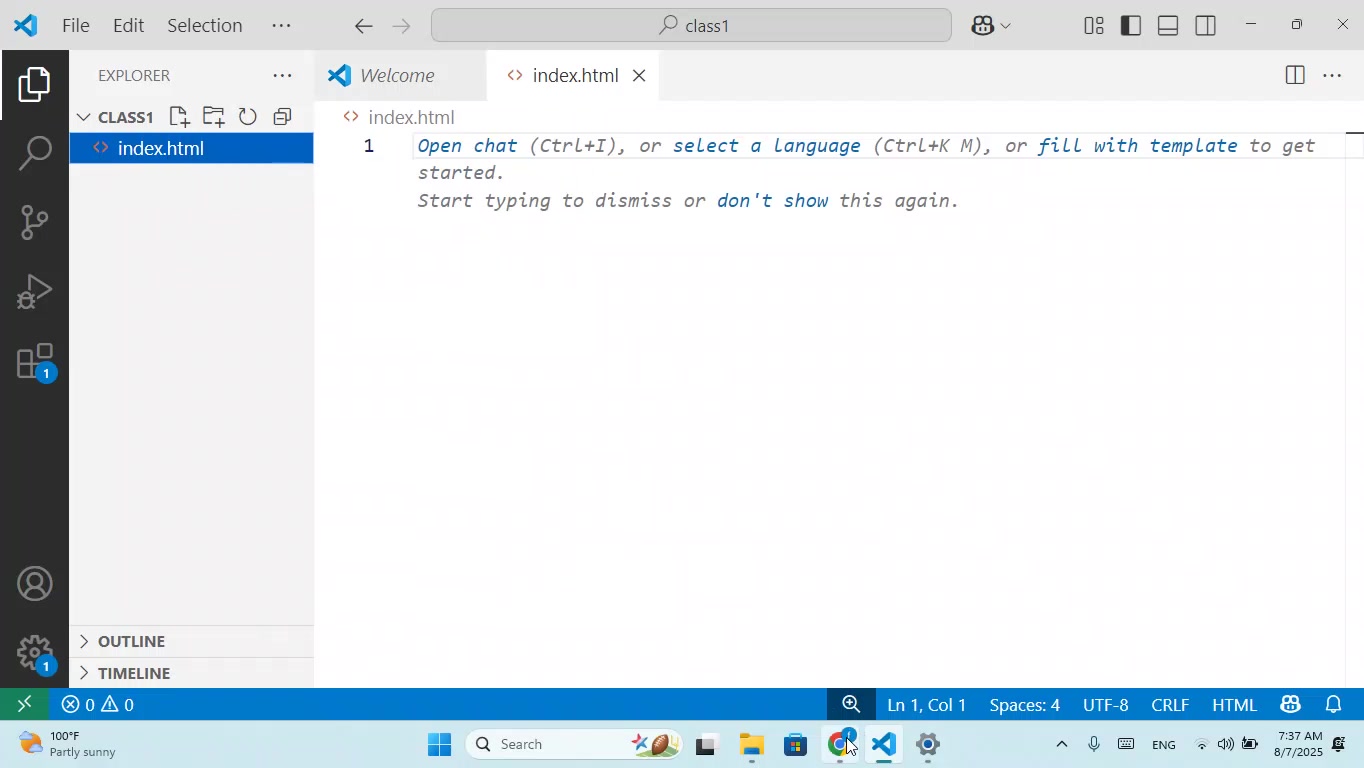The height and width of the screenshot is (768, 1364).
Task: Open the ENG language indicator
Action: [1164, 745]
